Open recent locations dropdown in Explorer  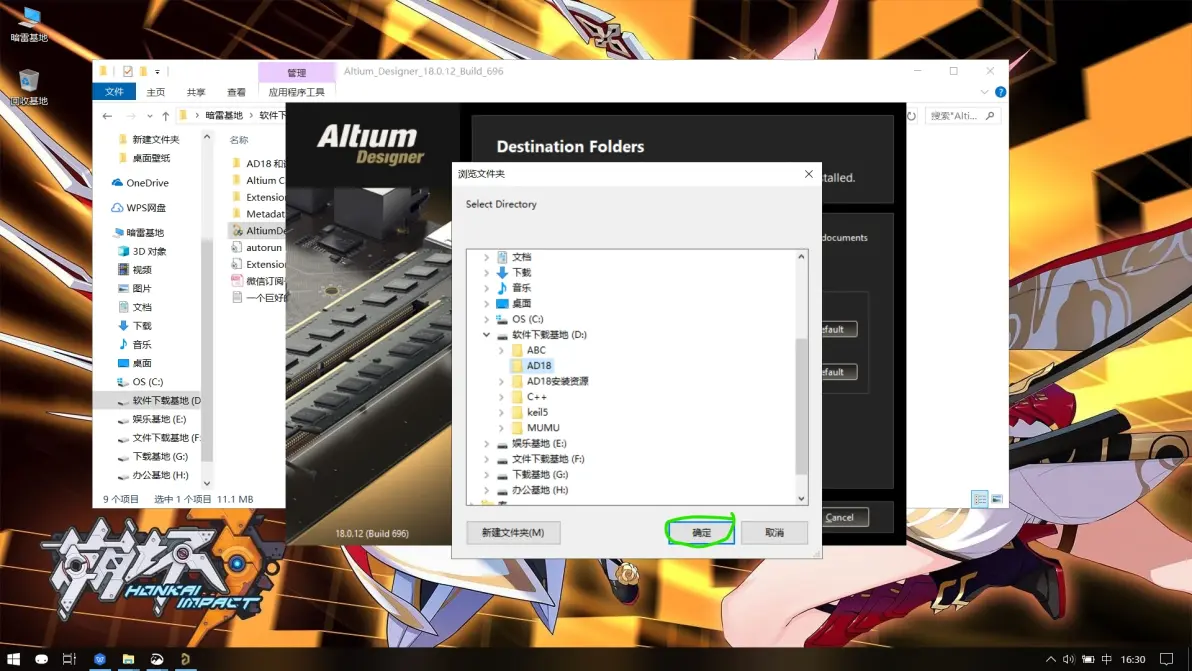(x=150, y=116)
